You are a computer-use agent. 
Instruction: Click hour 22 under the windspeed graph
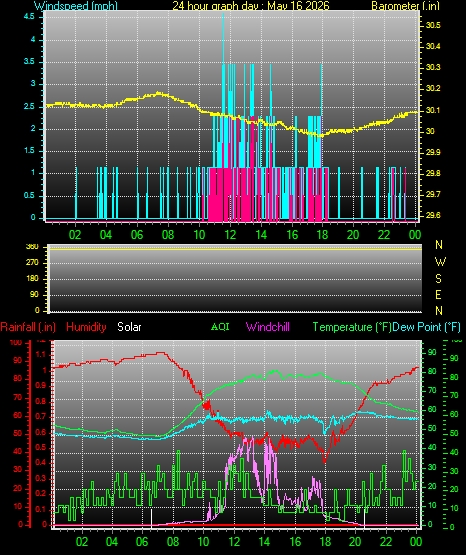(x=384, y=234)
